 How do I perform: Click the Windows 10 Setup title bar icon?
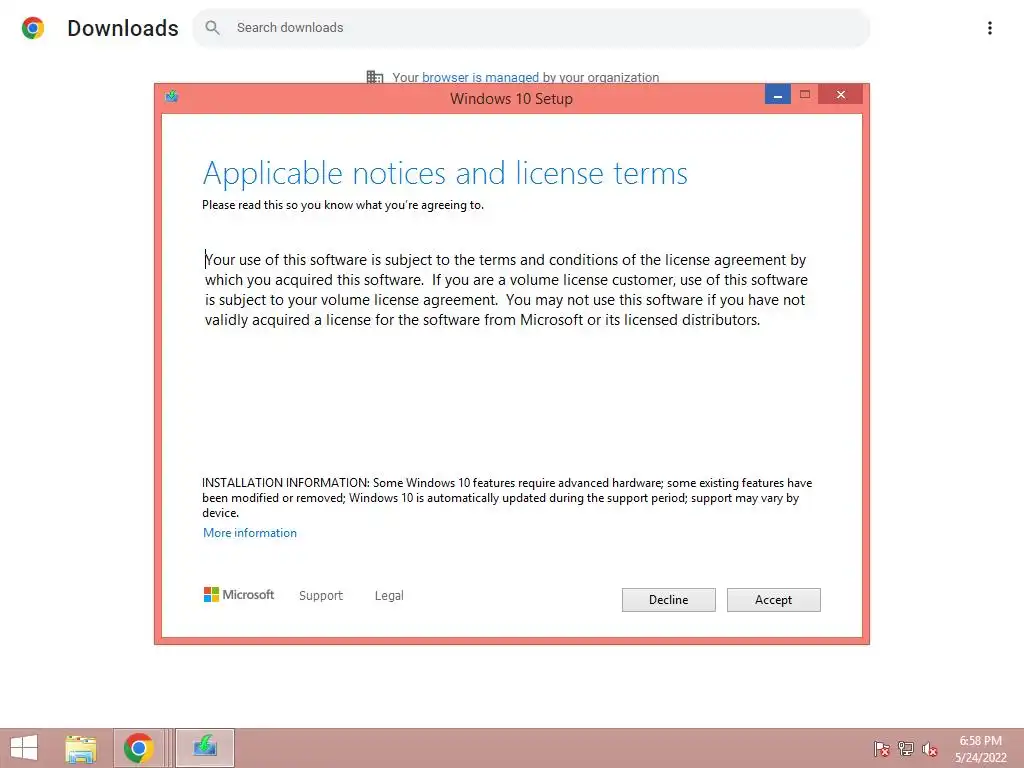click(x=172, y=97)
